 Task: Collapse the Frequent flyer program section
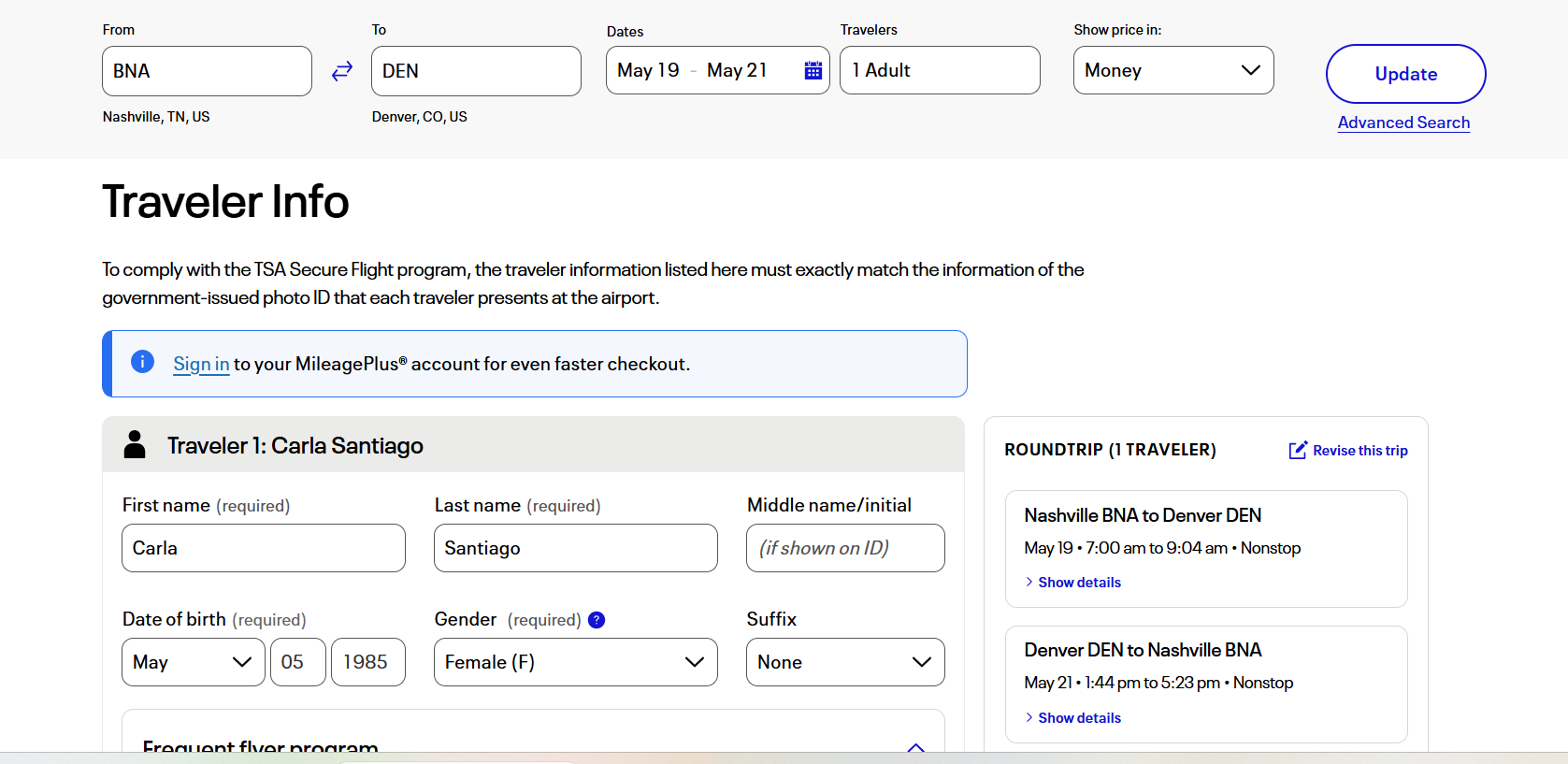coord(916,747)
